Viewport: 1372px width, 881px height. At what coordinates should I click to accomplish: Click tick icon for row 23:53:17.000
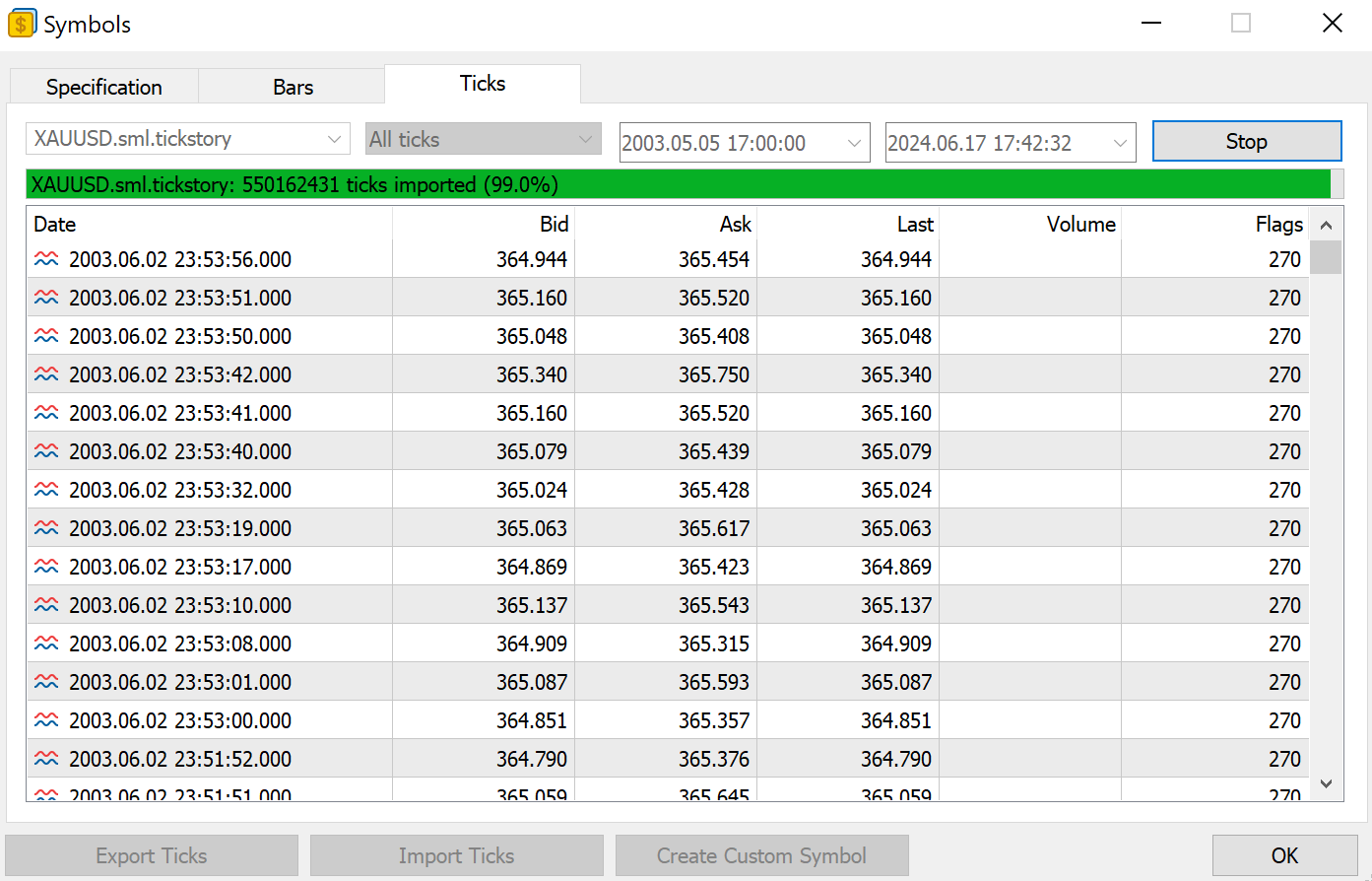coord(46,567)
